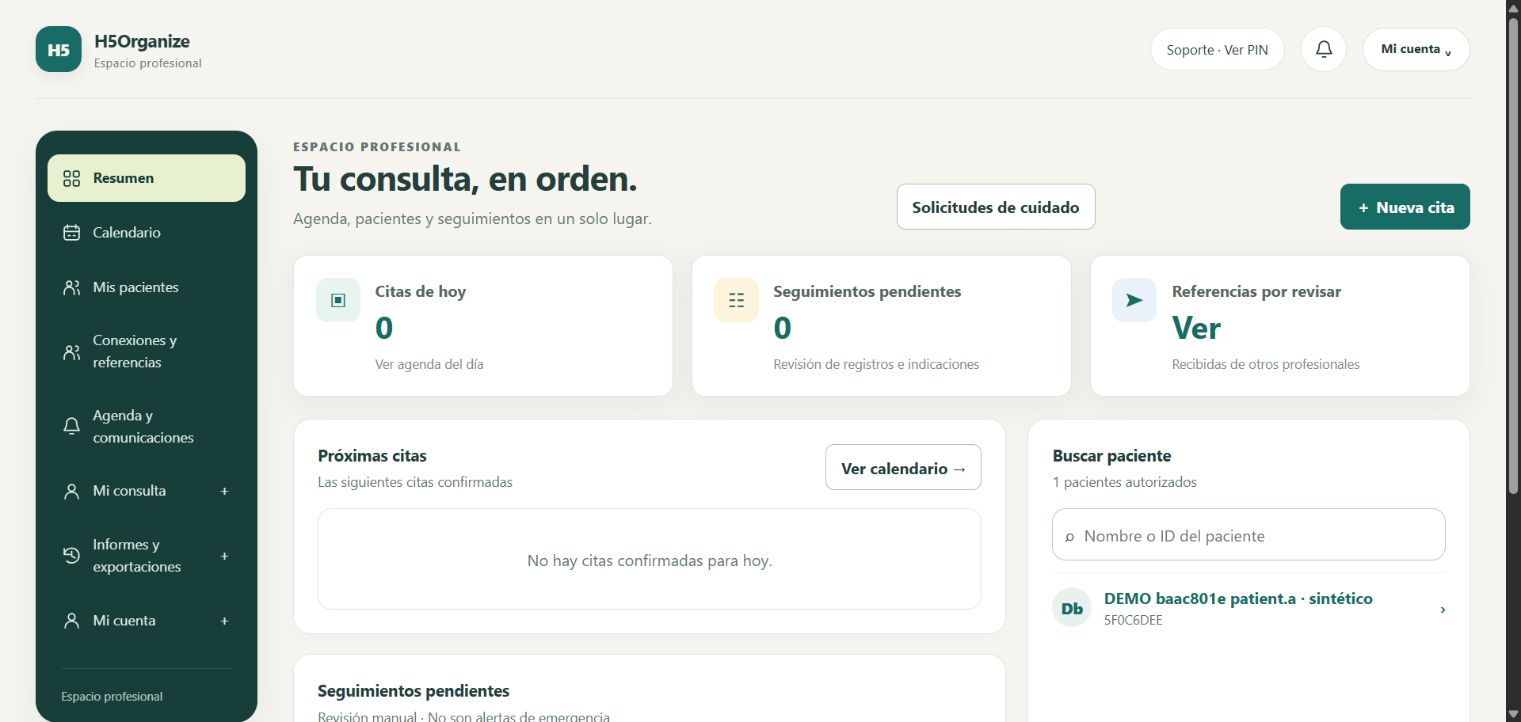Focus the Nombre o ID del paciente field
This screenshot has width=1521, height=722.
(x=1249, y=535)
